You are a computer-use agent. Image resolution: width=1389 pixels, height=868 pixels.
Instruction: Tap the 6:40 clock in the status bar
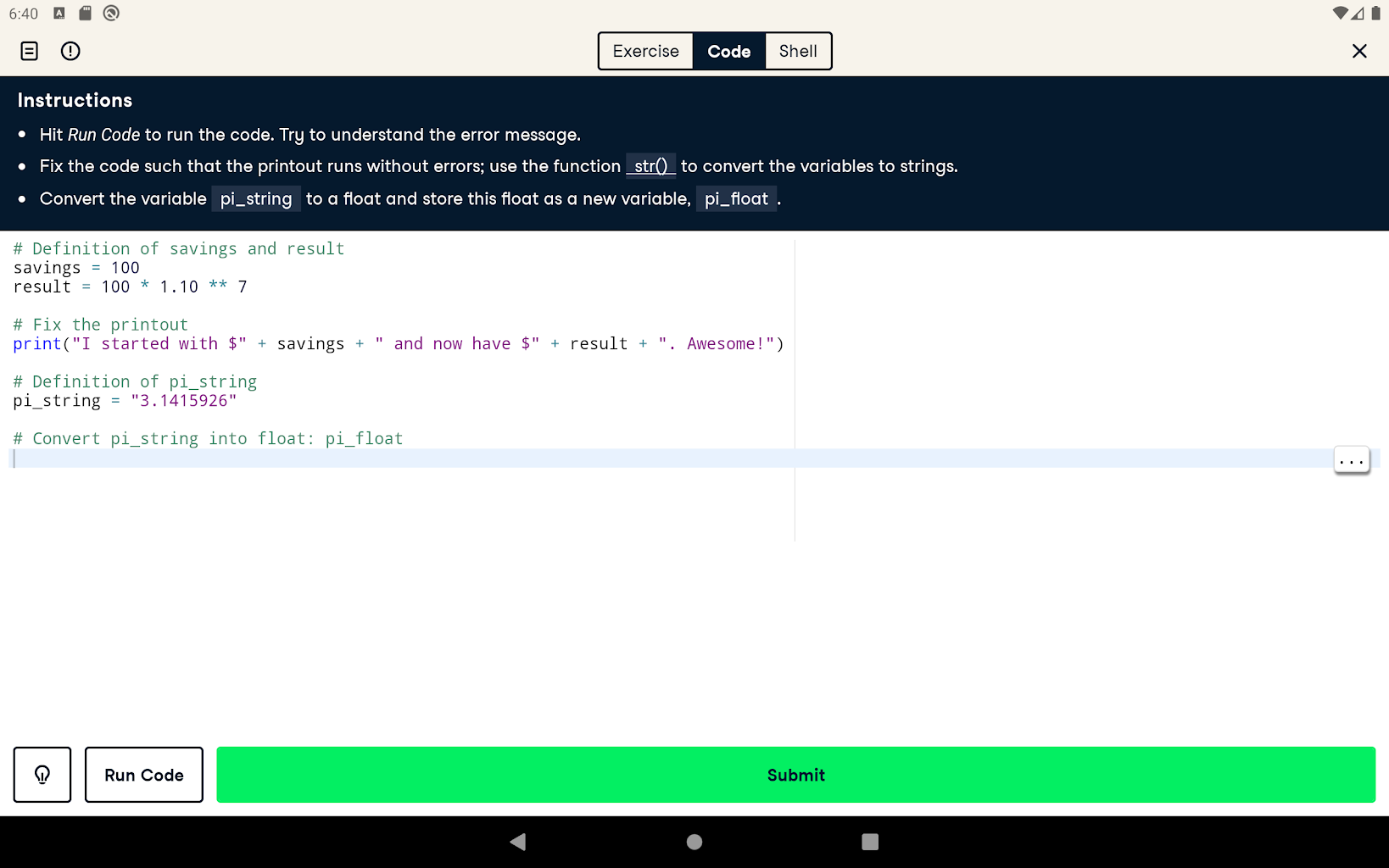click(24, 14)
